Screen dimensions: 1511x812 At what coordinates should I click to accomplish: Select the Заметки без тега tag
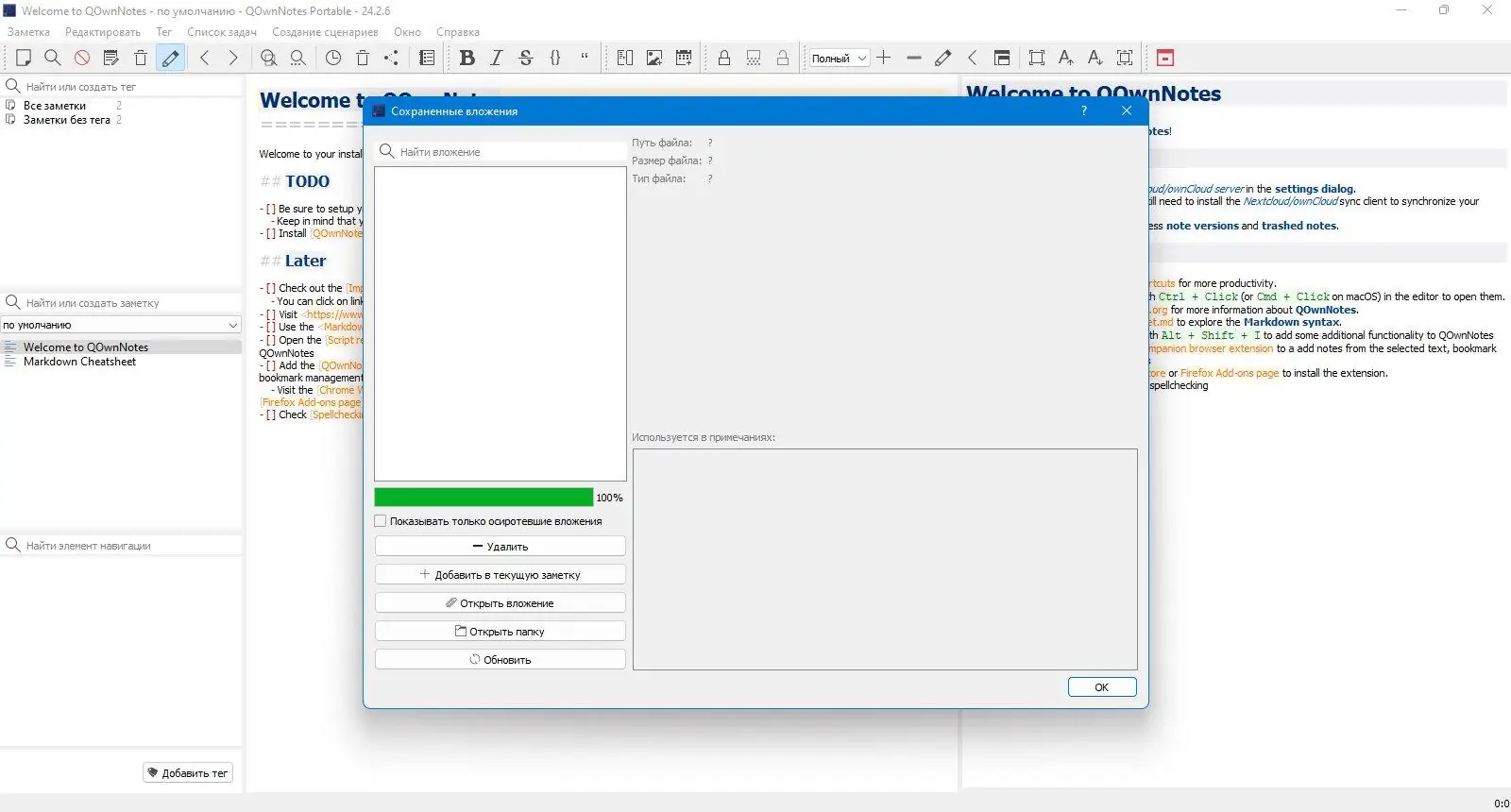67,120
